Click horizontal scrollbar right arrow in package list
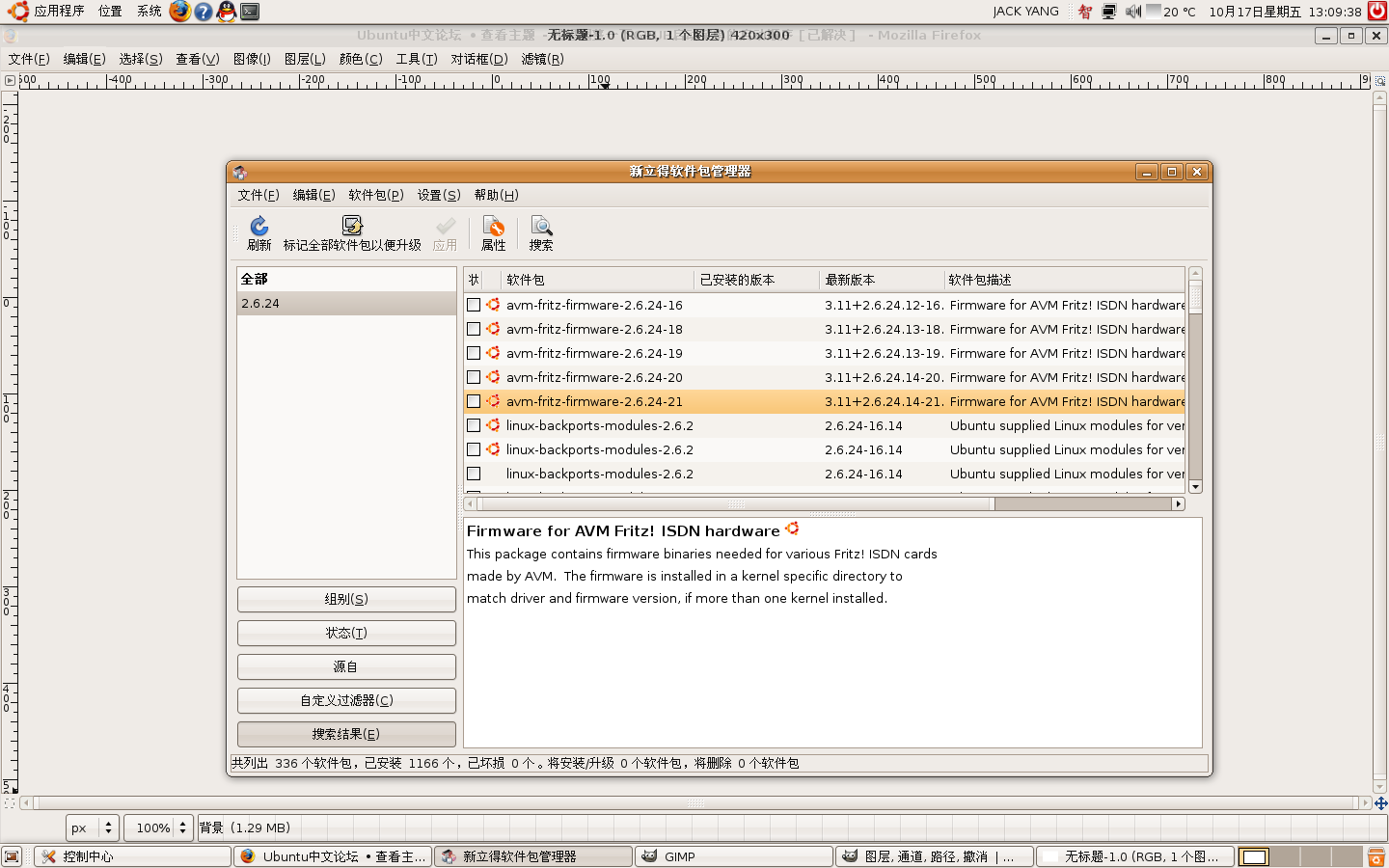This screenshot has height=868, width=1389. point(1178,503)
